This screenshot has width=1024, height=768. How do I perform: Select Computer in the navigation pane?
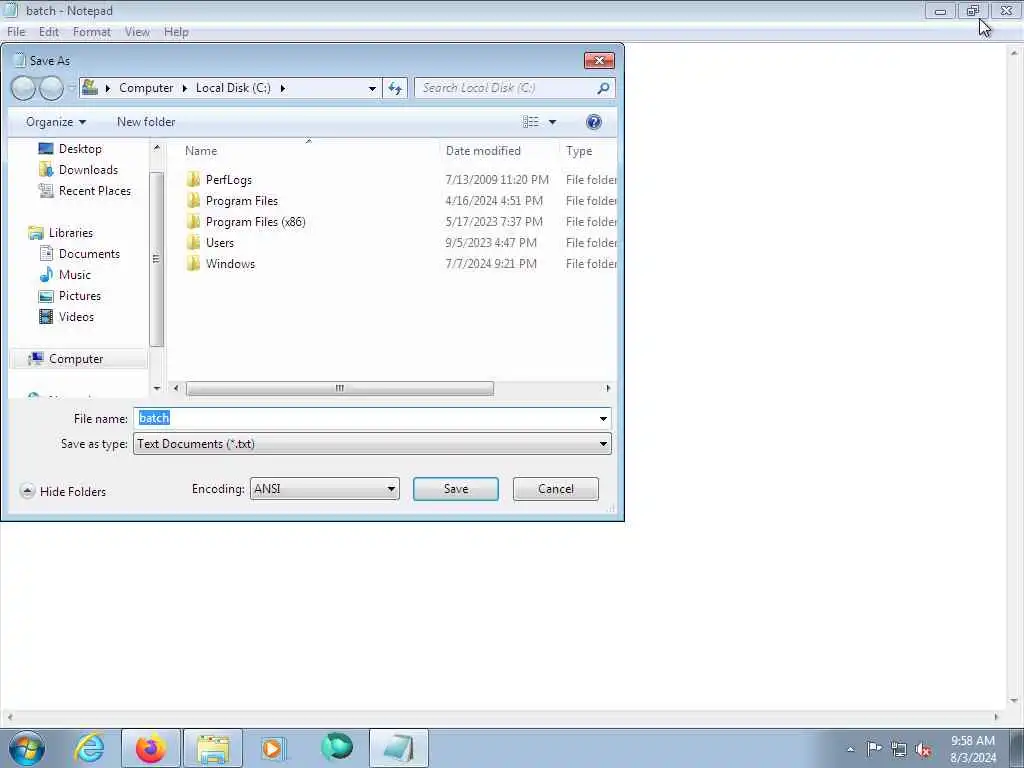76,359
